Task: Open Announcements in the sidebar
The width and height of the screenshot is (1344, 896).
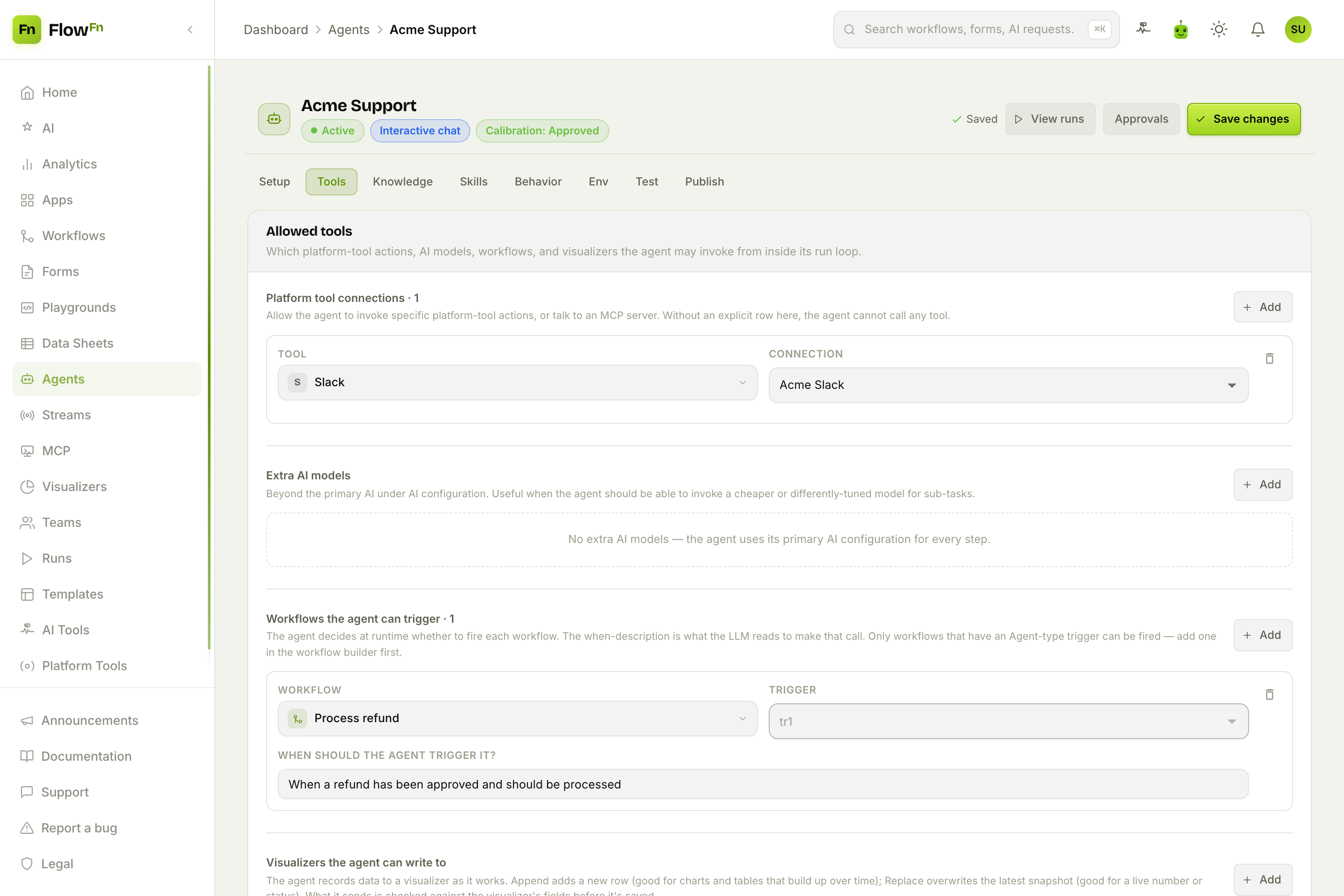Action: point(107,720)
